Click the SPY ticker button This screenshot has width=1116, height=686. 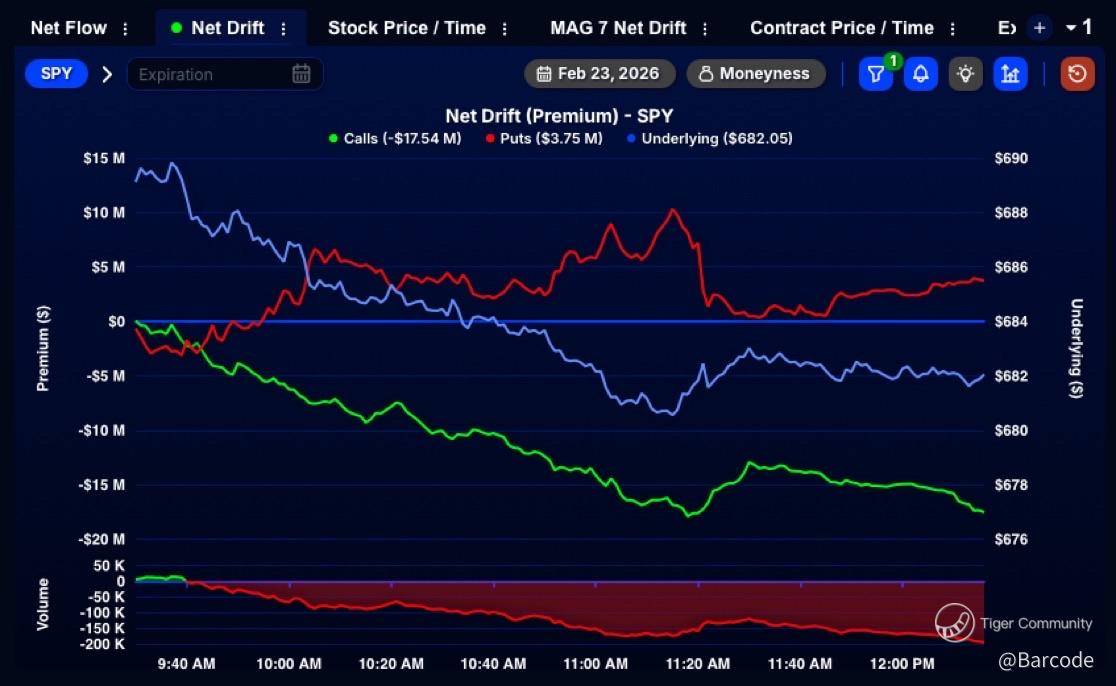click(x=56, y=73)
